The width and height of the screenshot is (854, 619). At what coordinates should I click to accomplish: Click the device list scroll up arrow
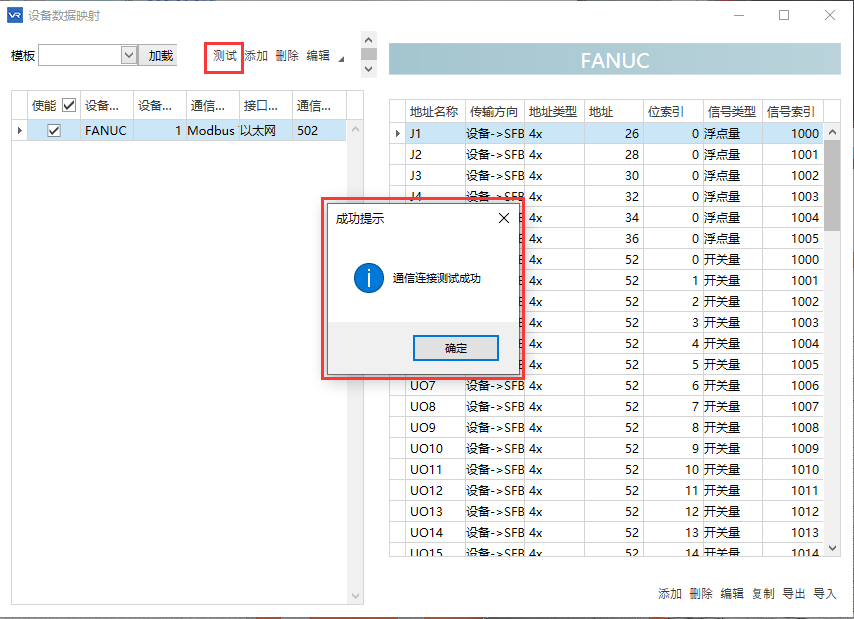tap(355, 130)
